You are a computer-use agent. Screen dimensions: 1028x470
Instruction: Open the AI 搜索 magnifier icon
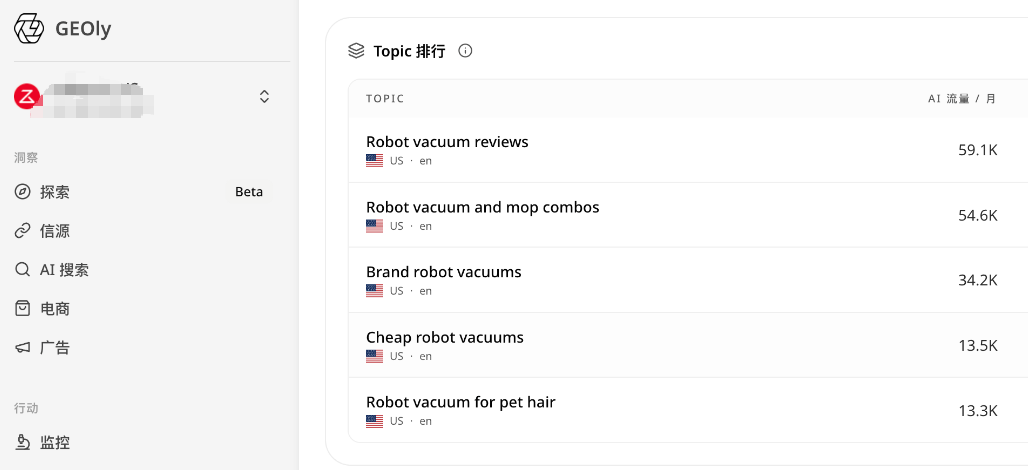coord(23,269)
